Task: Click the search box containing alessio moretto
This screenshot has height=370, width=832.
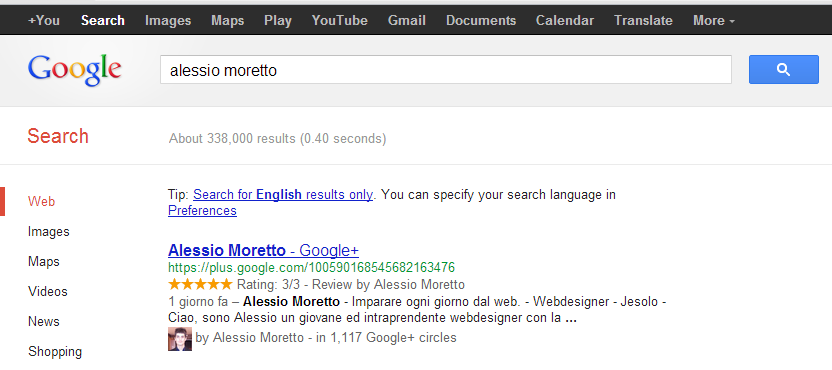Action: (446, 70)
